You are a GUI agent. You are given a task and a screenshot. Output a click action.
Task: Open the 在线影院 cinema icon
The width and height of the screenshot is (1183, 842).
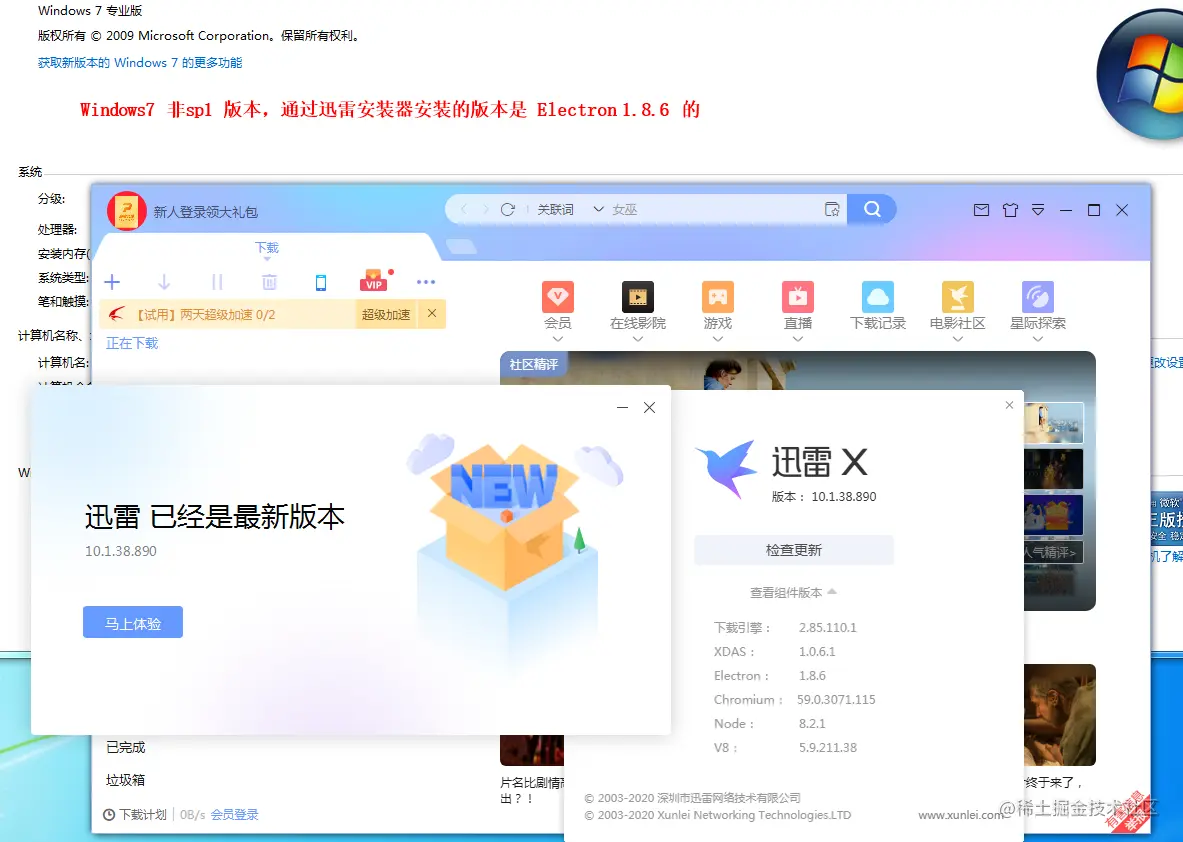638,297
